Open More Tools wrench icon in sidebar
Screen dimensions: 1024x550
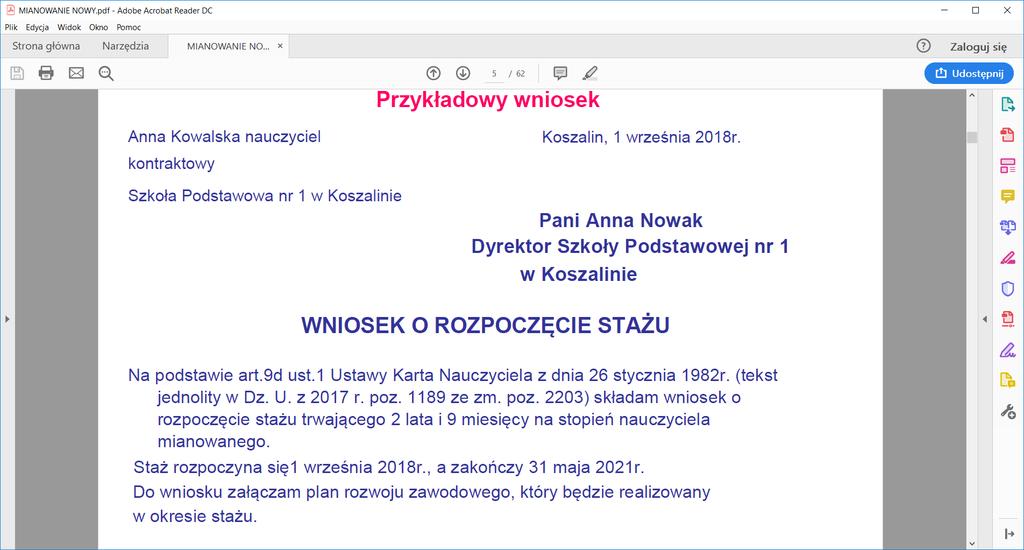[1008, 412]
